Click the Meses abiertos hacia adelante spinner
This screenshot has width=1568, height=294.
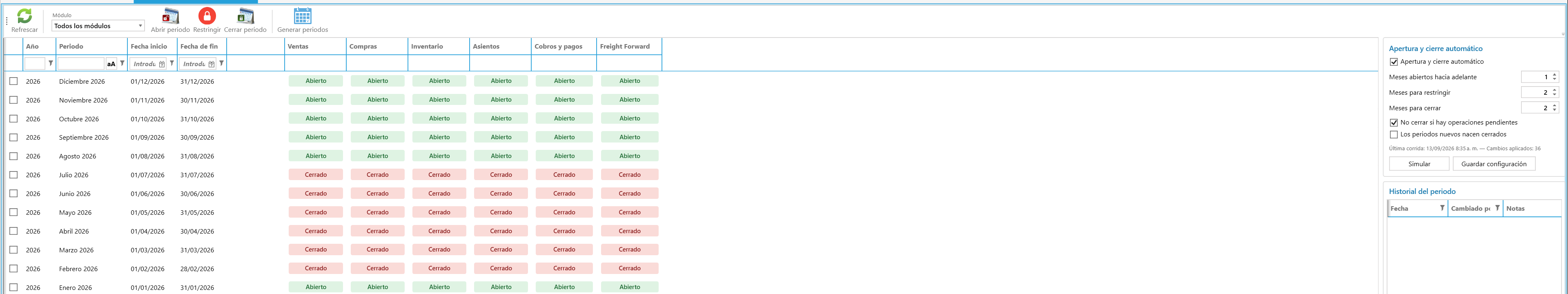[x=1555, y=77]
